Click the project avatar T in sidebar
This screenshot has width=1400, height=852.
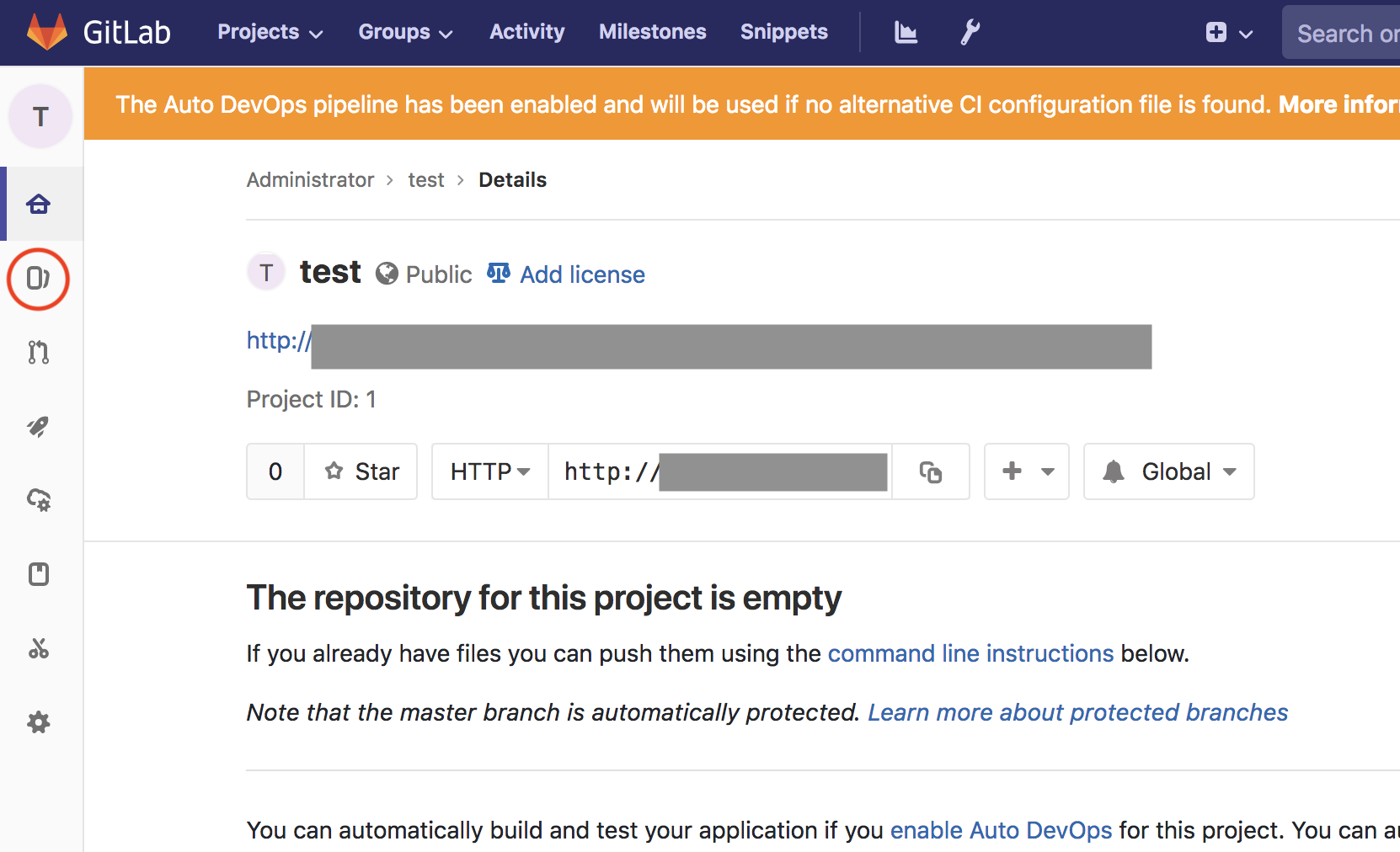point(40,116)
